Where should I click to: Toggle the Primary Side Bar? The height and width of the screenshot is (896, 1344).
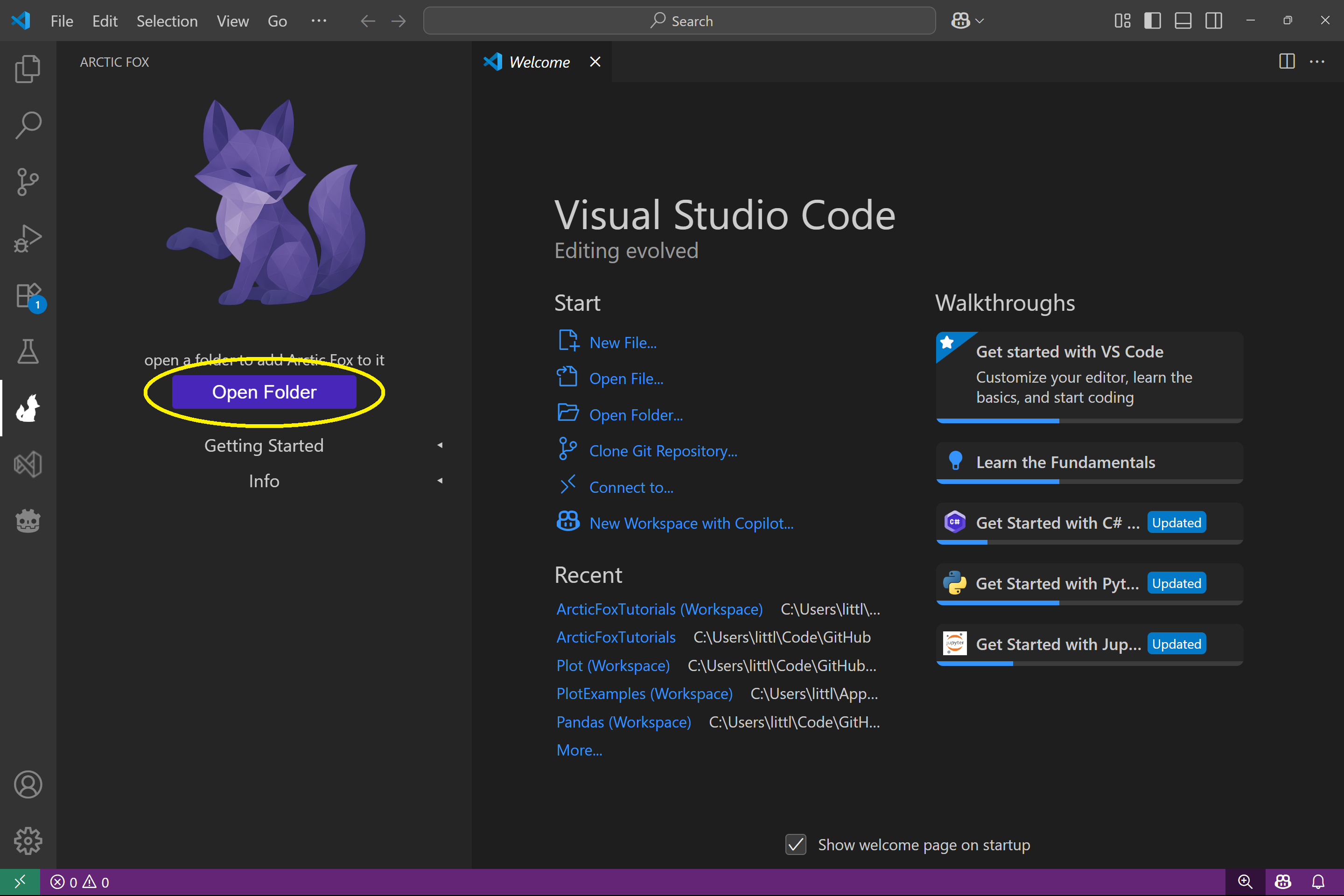pyautogui.click(x=1153, y=21)
